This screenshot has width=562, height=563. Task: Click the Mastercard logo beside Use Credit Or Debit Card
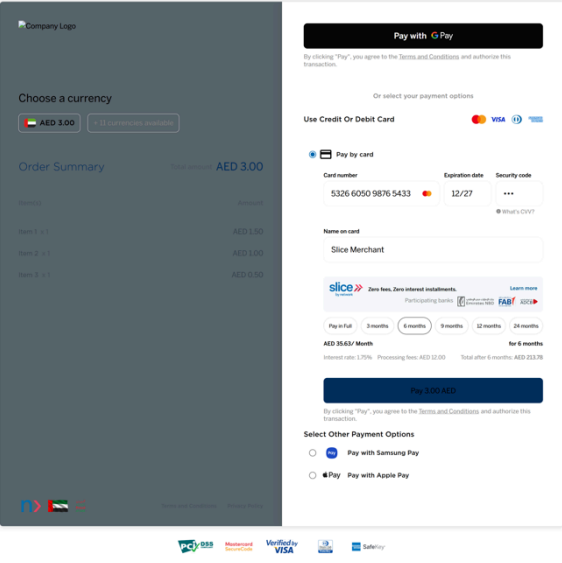pyautogui.click(x=479, y=119)
